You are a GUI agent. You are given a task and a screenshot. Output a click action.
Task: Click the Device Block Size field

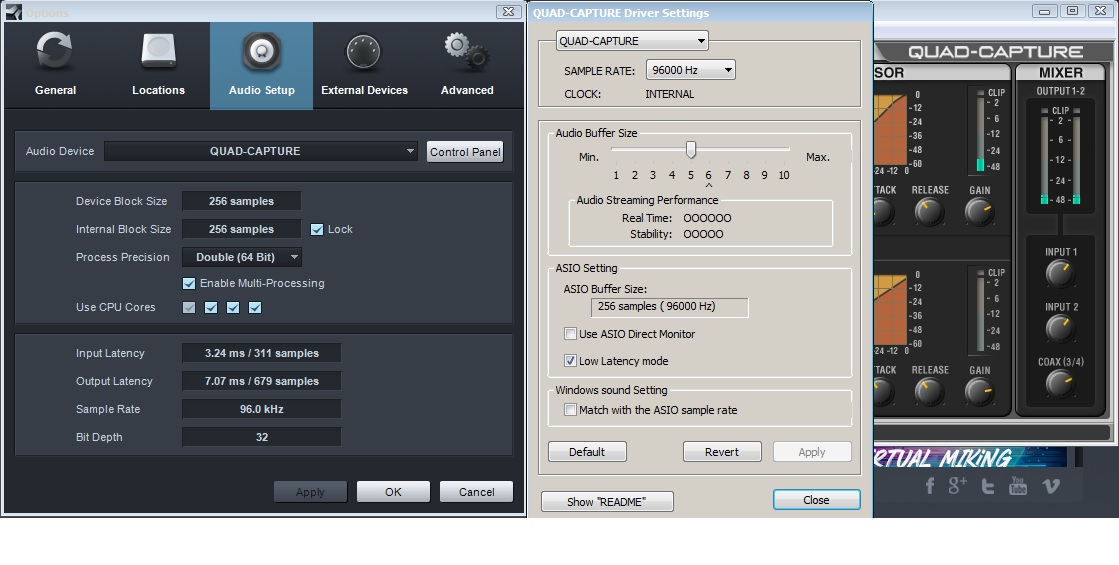(241, 201)
